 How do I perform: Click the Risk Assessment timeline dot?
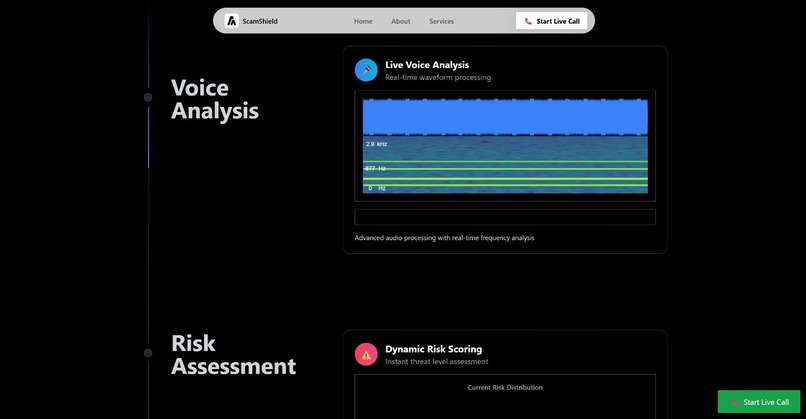(x=148, y=353)
